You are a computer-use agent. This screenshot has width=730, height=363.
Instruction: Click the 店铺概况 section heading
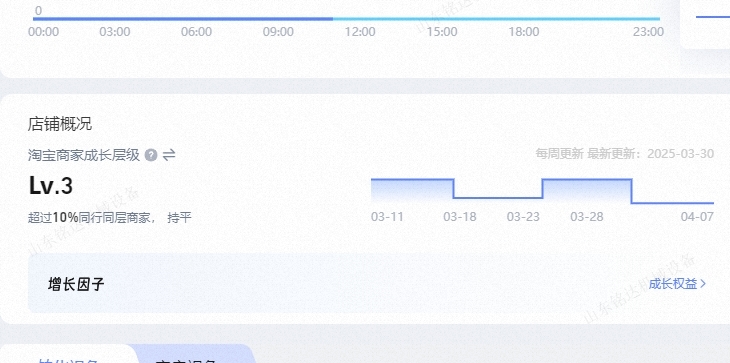click(60, 124)
